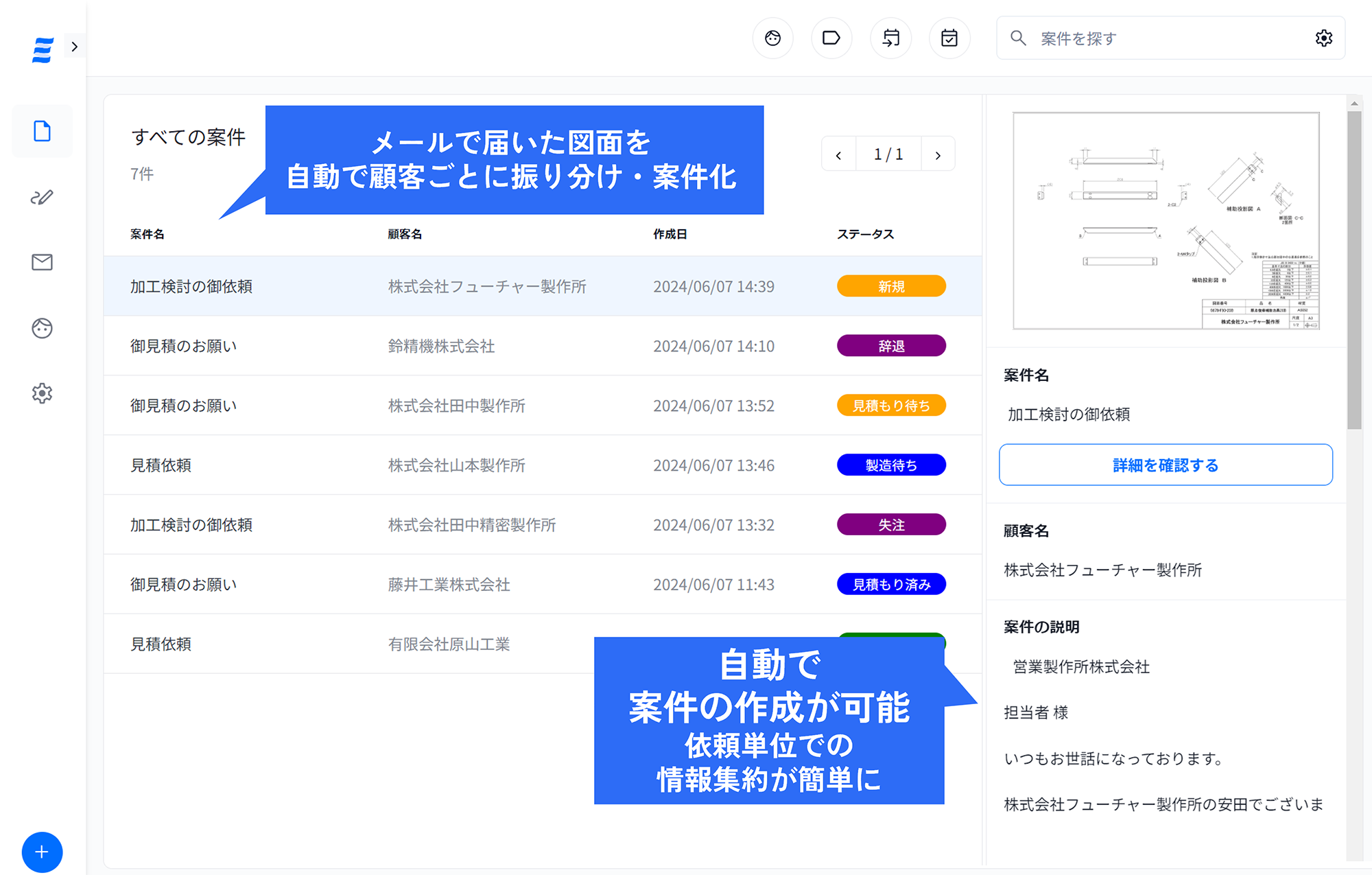
Task: Open the mail icon in sidebar
Action: pyautogui.click(x=42, y=262)
